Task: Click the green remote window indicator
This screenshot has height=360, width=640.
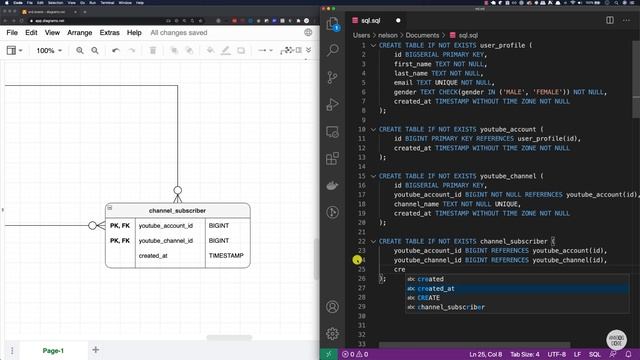Action: [329, 354]
